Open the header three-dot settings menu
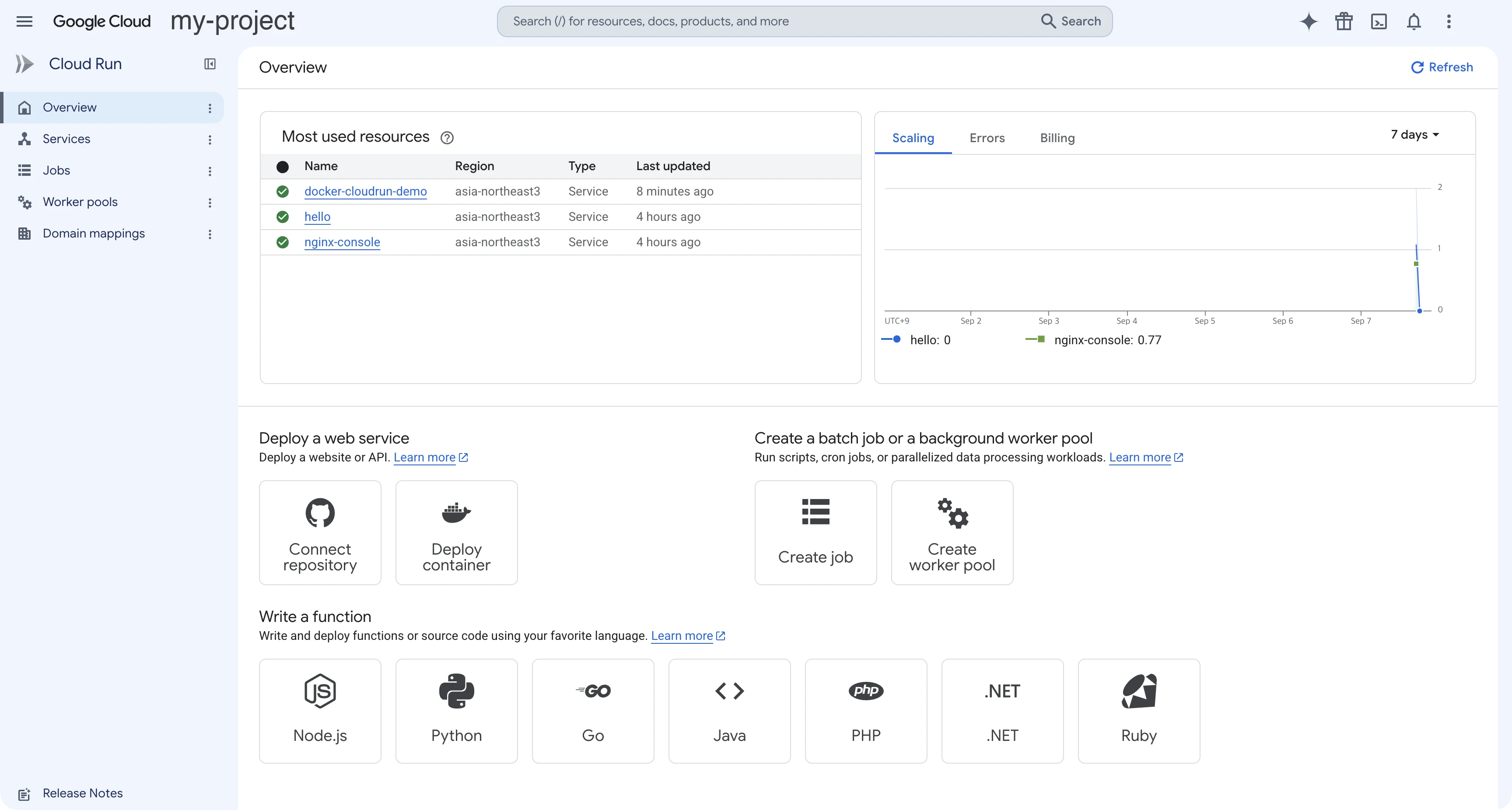Screen dimensions: 1512x810 1449,22
